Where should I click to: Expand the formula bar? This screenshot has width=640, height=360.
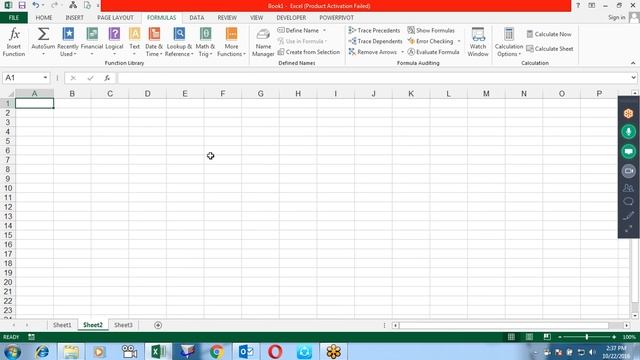coord(633,78)
